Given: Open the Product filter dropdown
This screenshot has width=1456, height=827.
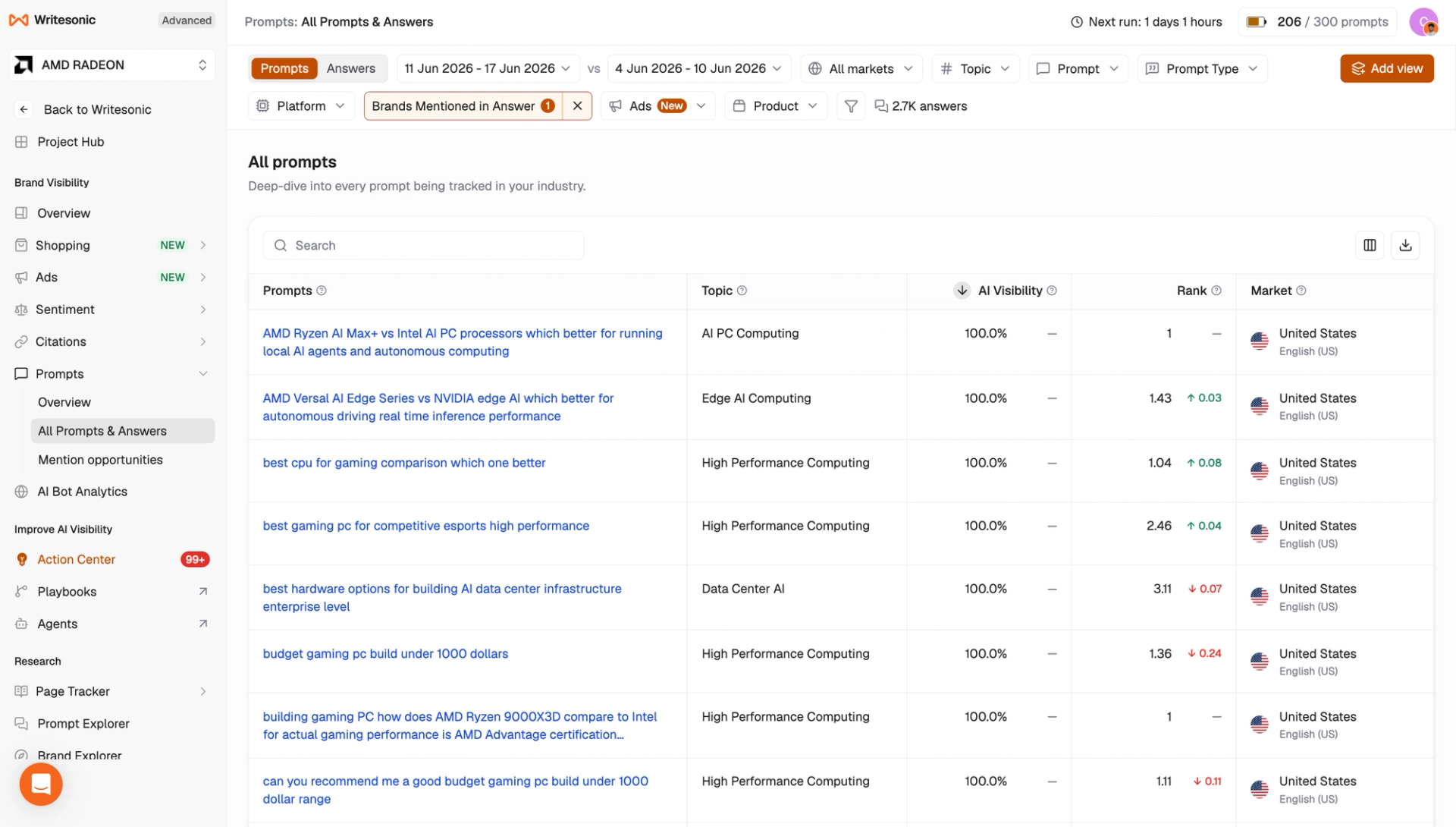Looking at the screenshot, I should pyautogui.click(x=775, y=106).
